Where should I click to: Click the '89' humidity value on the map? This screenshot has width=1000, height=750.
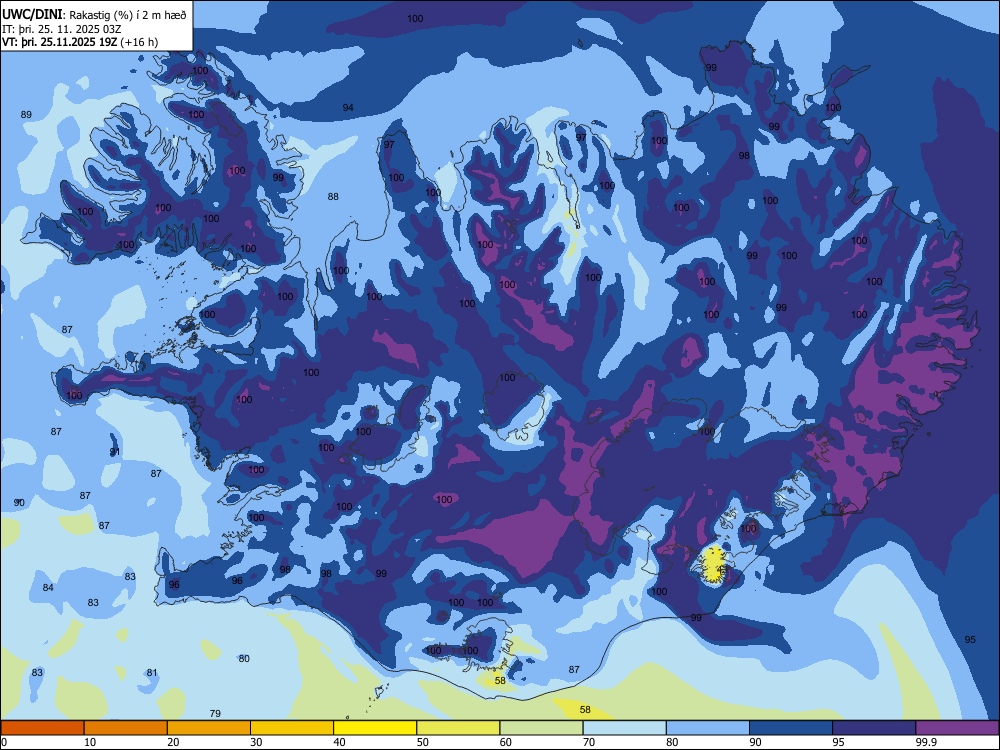(x=26, y=115)
